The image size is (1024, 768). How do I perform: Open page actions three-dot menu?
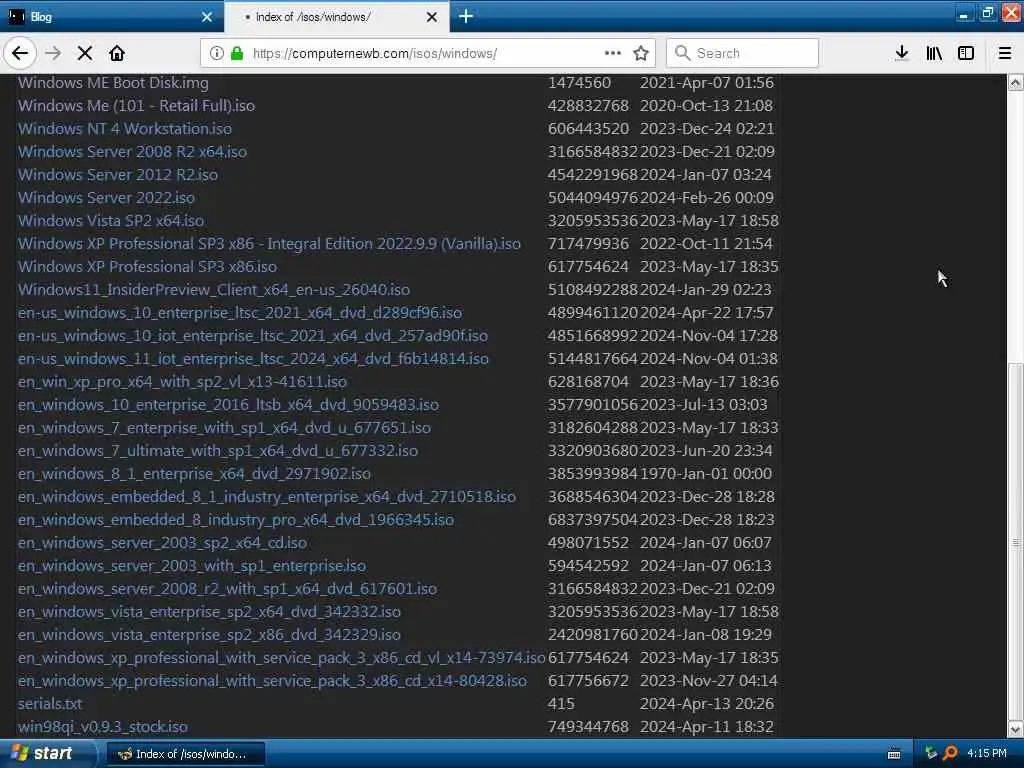tap(613, 53)
